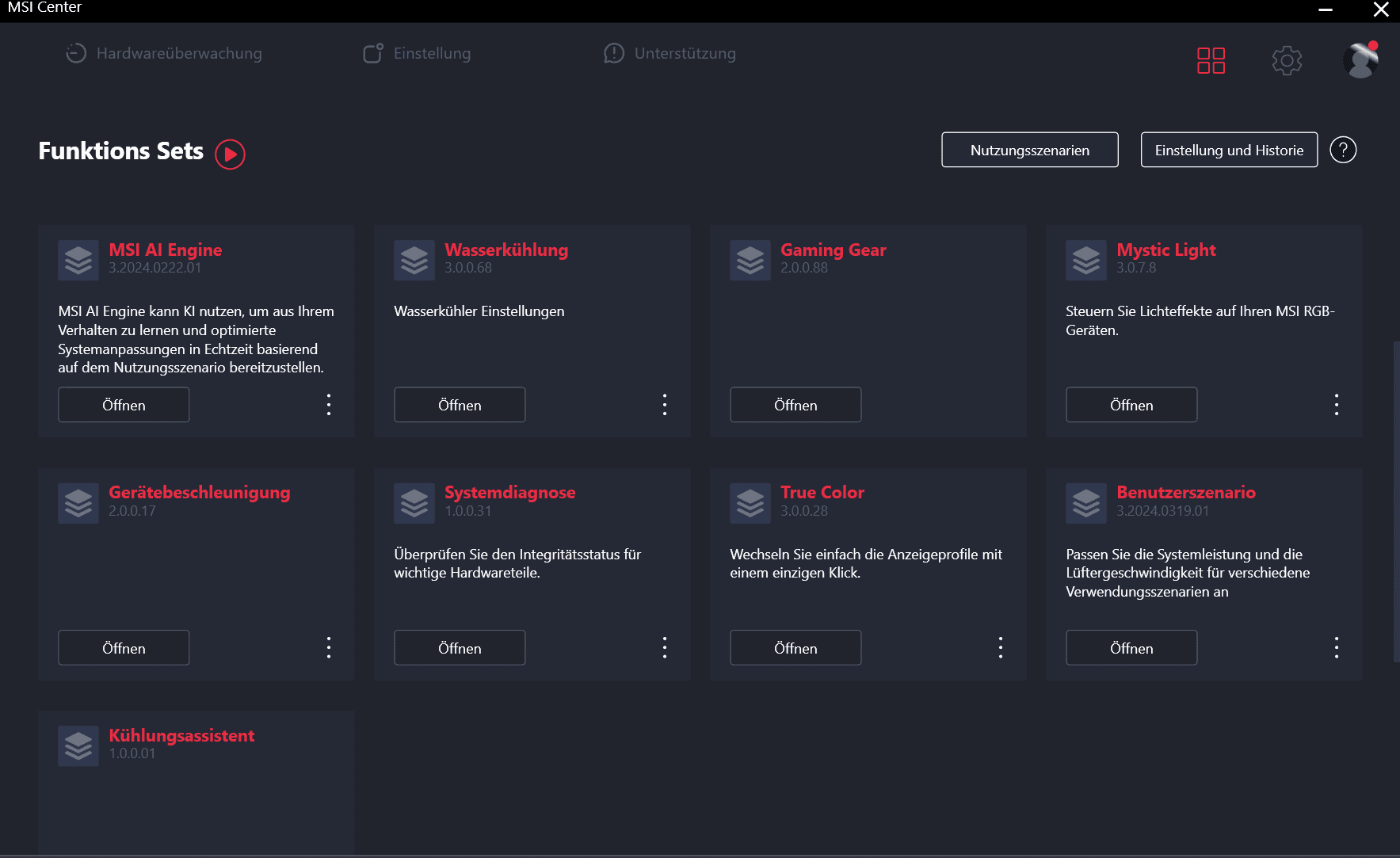This screenshot has height=858, width=1400.
Task: Open the help question mark icon
Action: pos(1343,150)
